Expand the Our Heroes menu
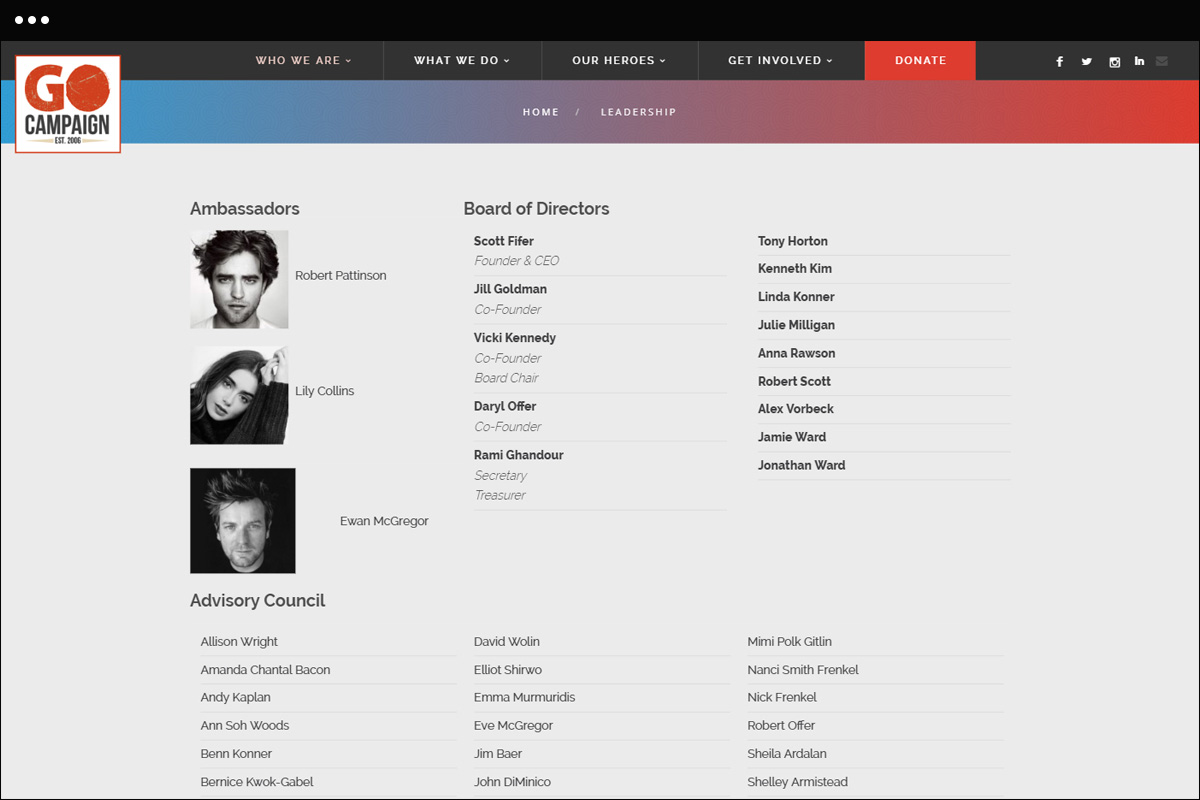 [x=619, y=61]
